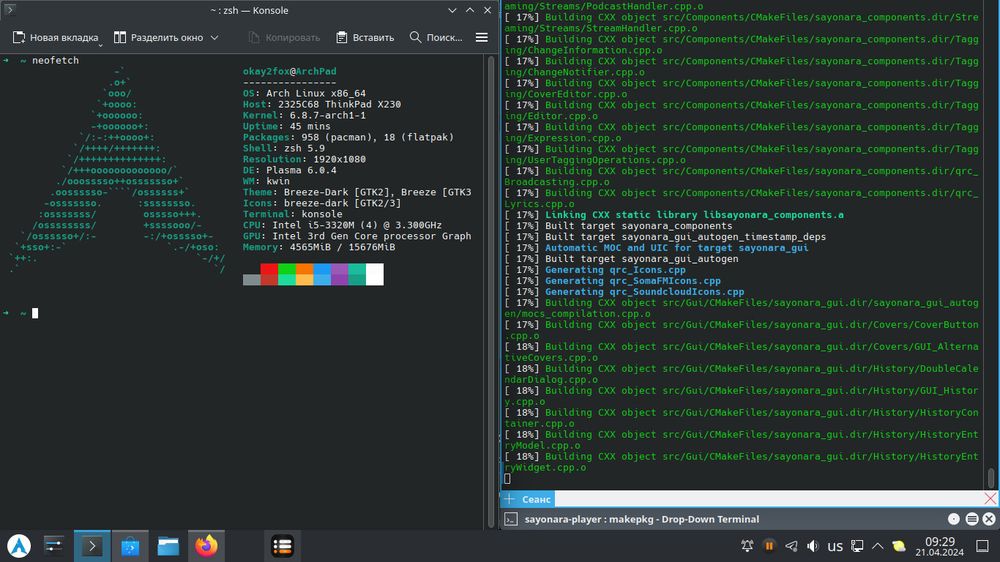Screen dimensions: 1000x562
Task: Click the Telegram tray icon
Action: pyautogui.click(x=791, y=546)
